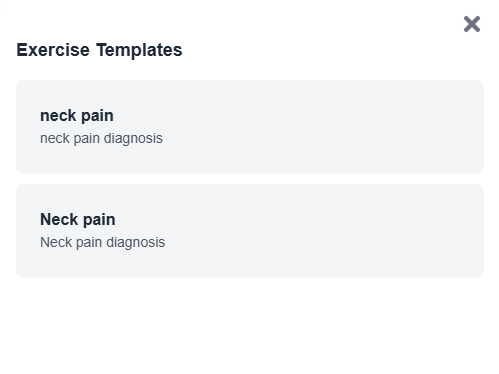
Task: Click lowercase "neck" in first card's title
Action: point(58,116)
